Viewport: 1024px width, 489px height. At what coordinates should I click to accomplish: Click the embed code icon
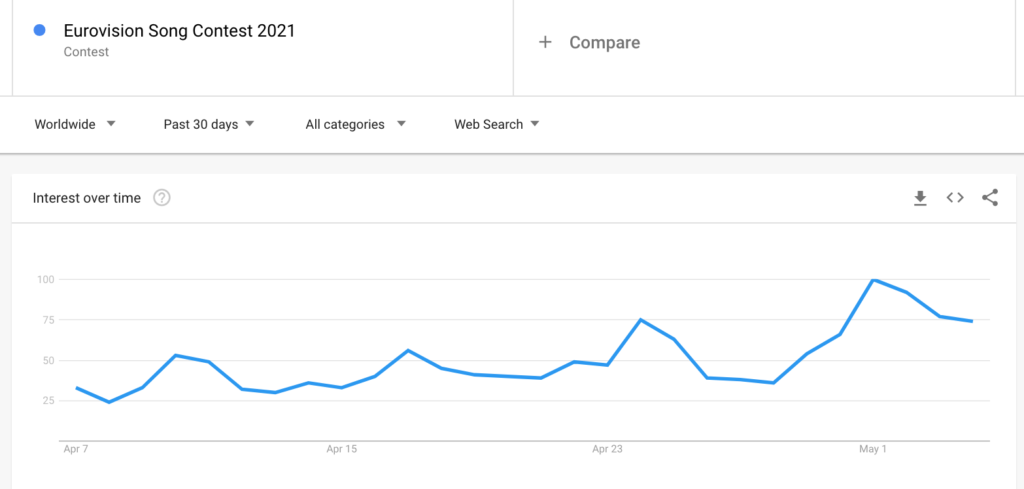click(x=955, y=198)
